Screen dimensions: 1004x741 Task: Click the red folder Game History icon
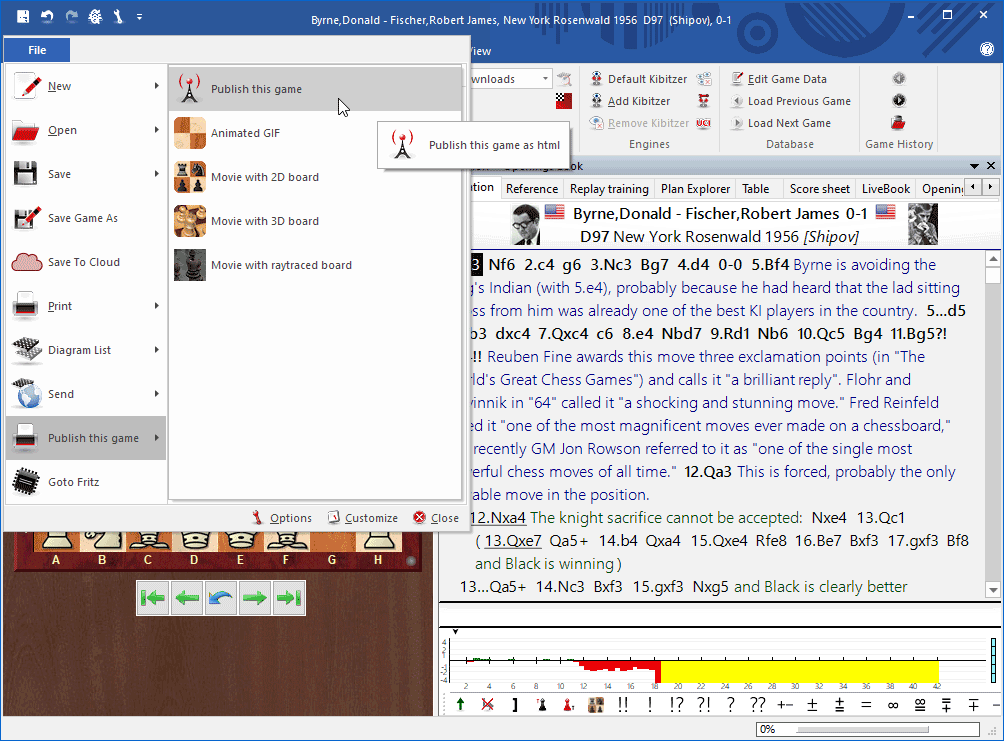[x=898, y=123]
